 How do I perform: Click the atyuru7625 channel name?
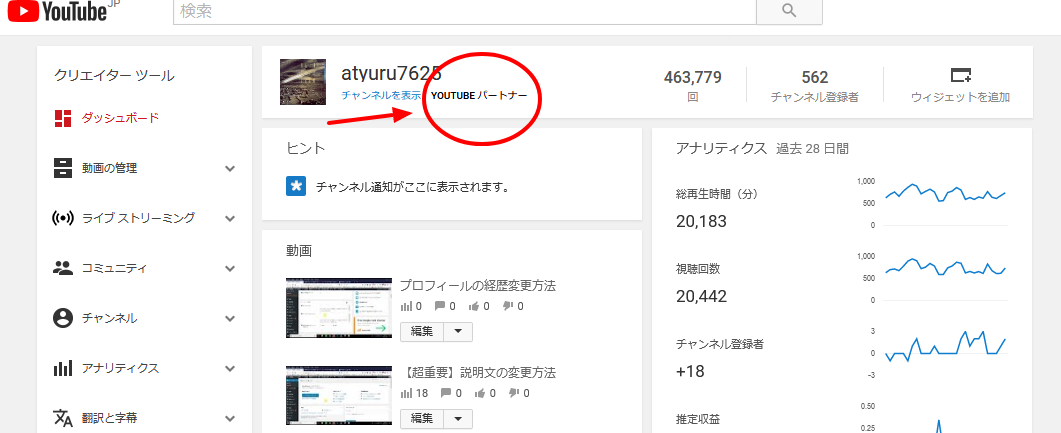coord(391,74)
